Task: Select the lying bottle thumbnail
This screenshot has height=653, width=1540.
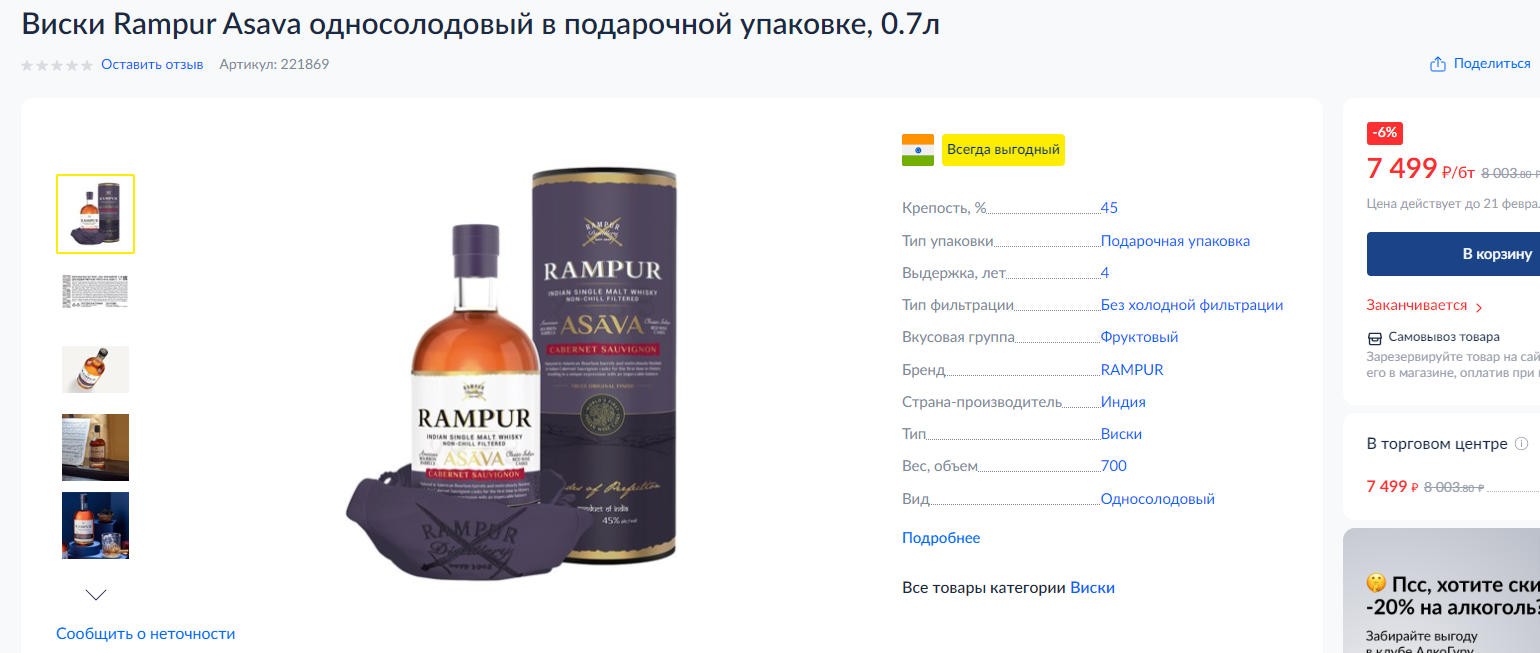Action: coord(96,369)
